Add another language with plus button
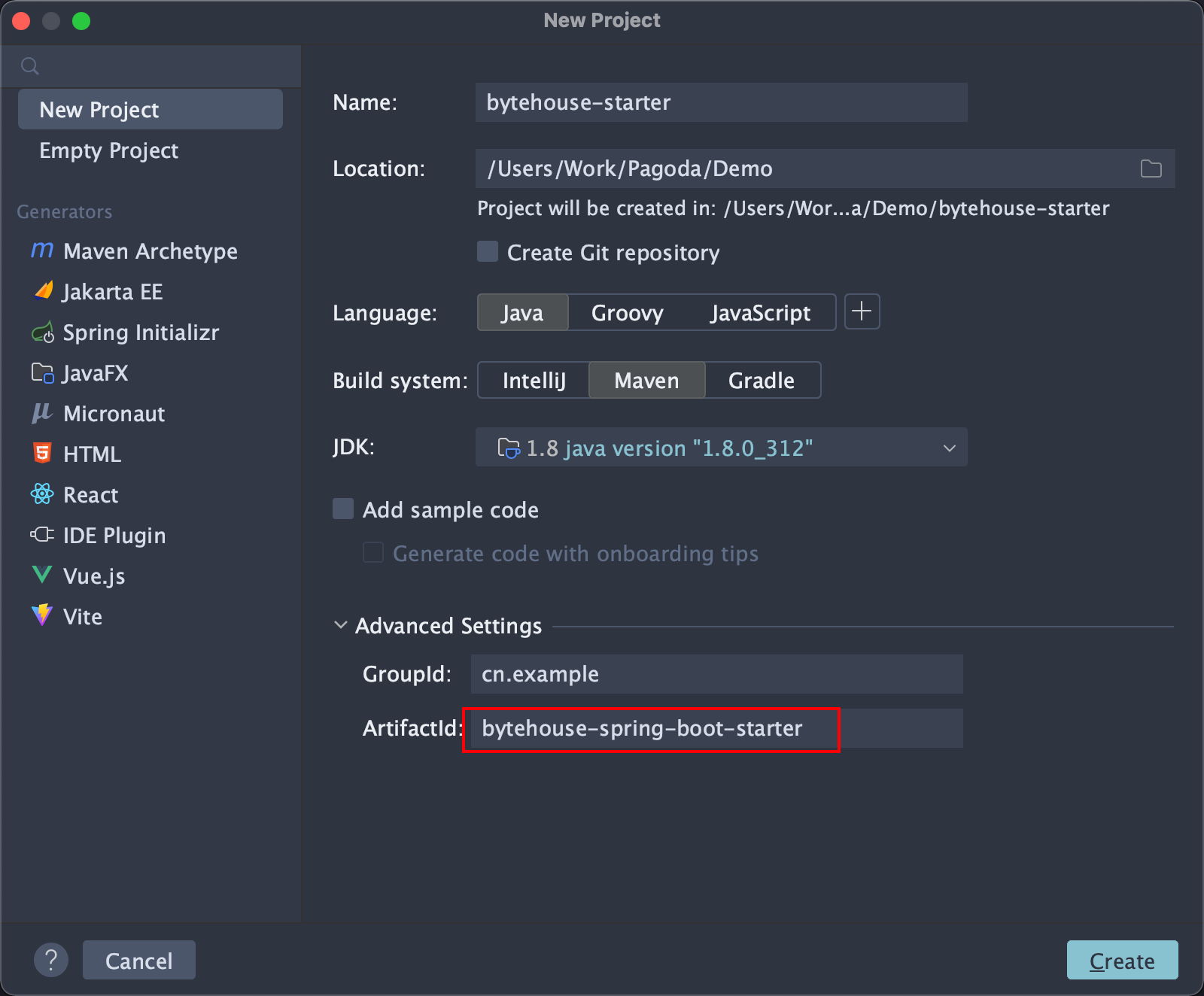 [x=862, y=311]
